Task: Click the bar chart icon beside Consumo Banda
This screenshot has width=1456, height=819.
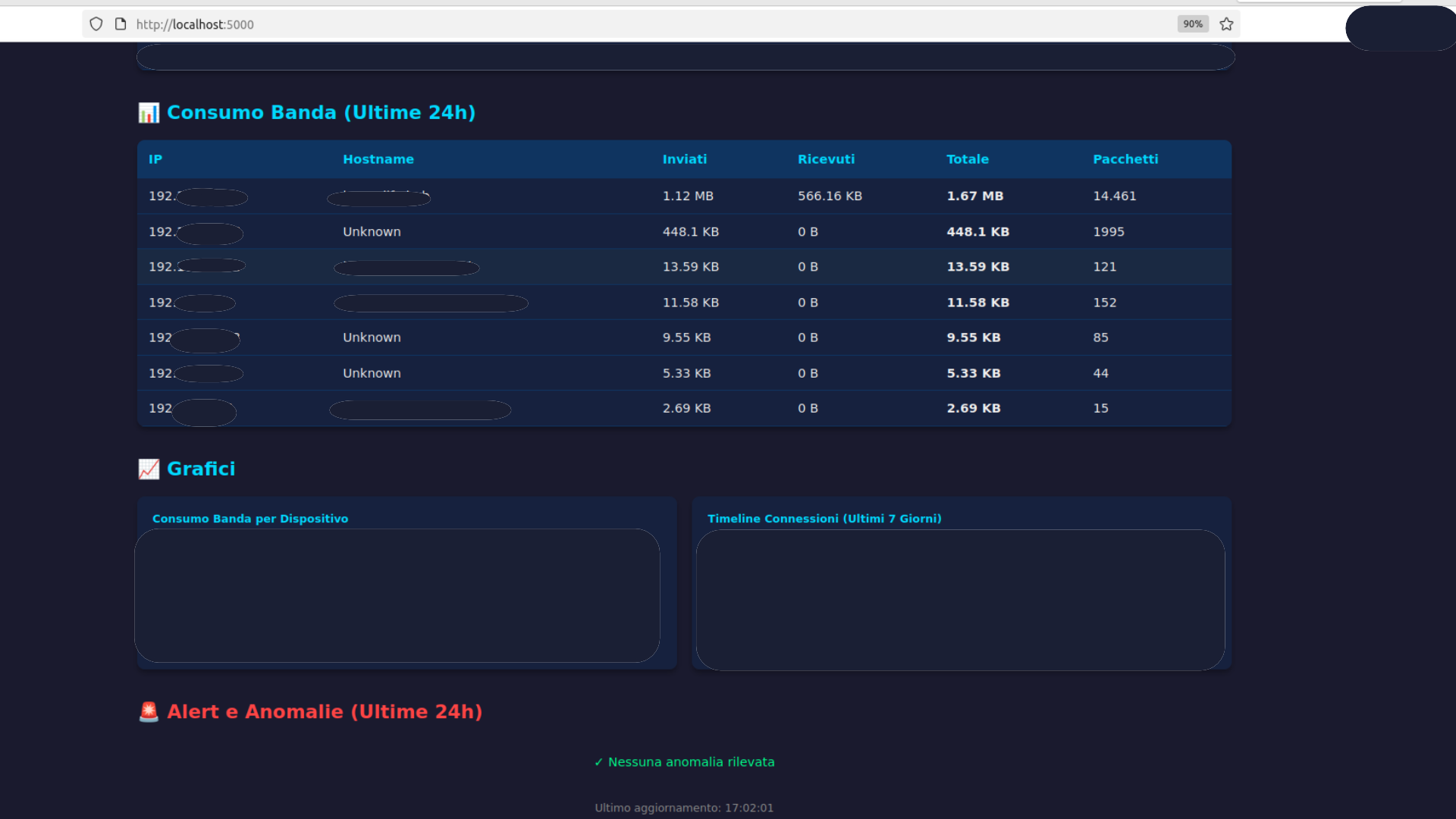Action: [149, 112]
